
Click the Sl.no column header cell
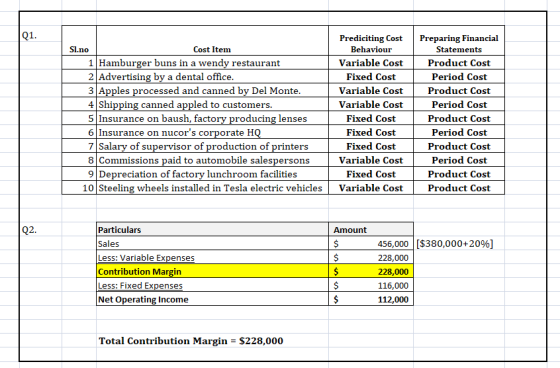79,41
